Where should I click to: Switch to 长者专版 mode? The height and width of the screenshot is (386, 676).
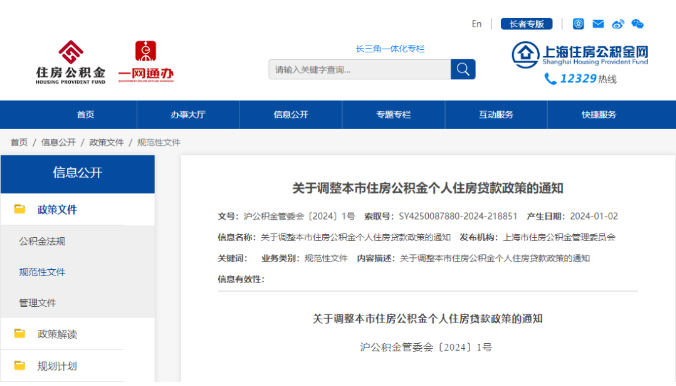(526, 24)
